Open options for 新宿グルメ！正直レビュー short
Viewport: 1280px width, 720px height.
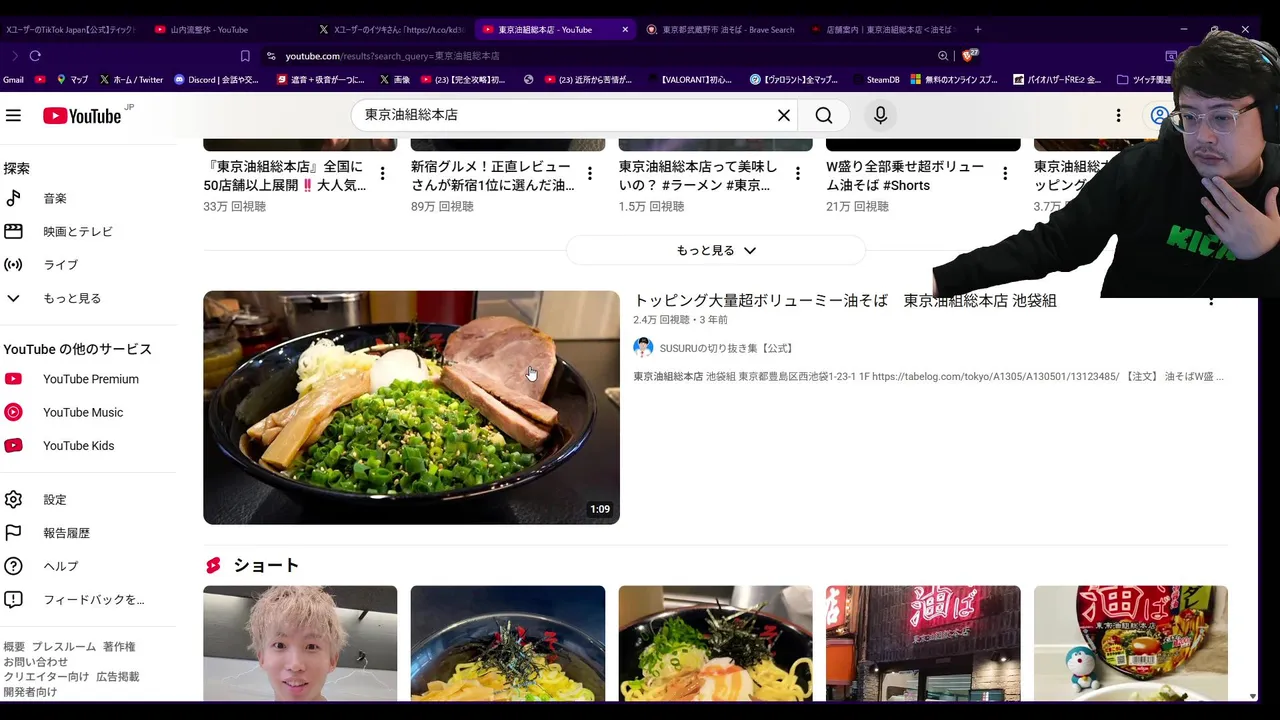[590, 174]
